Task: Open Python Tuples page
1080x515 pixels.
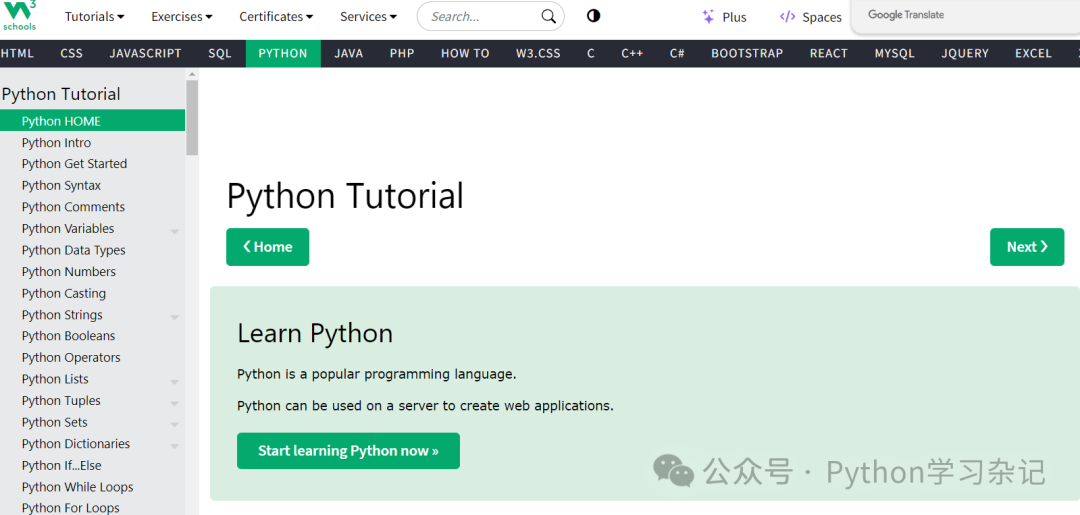Action: [x=92, y=401]
